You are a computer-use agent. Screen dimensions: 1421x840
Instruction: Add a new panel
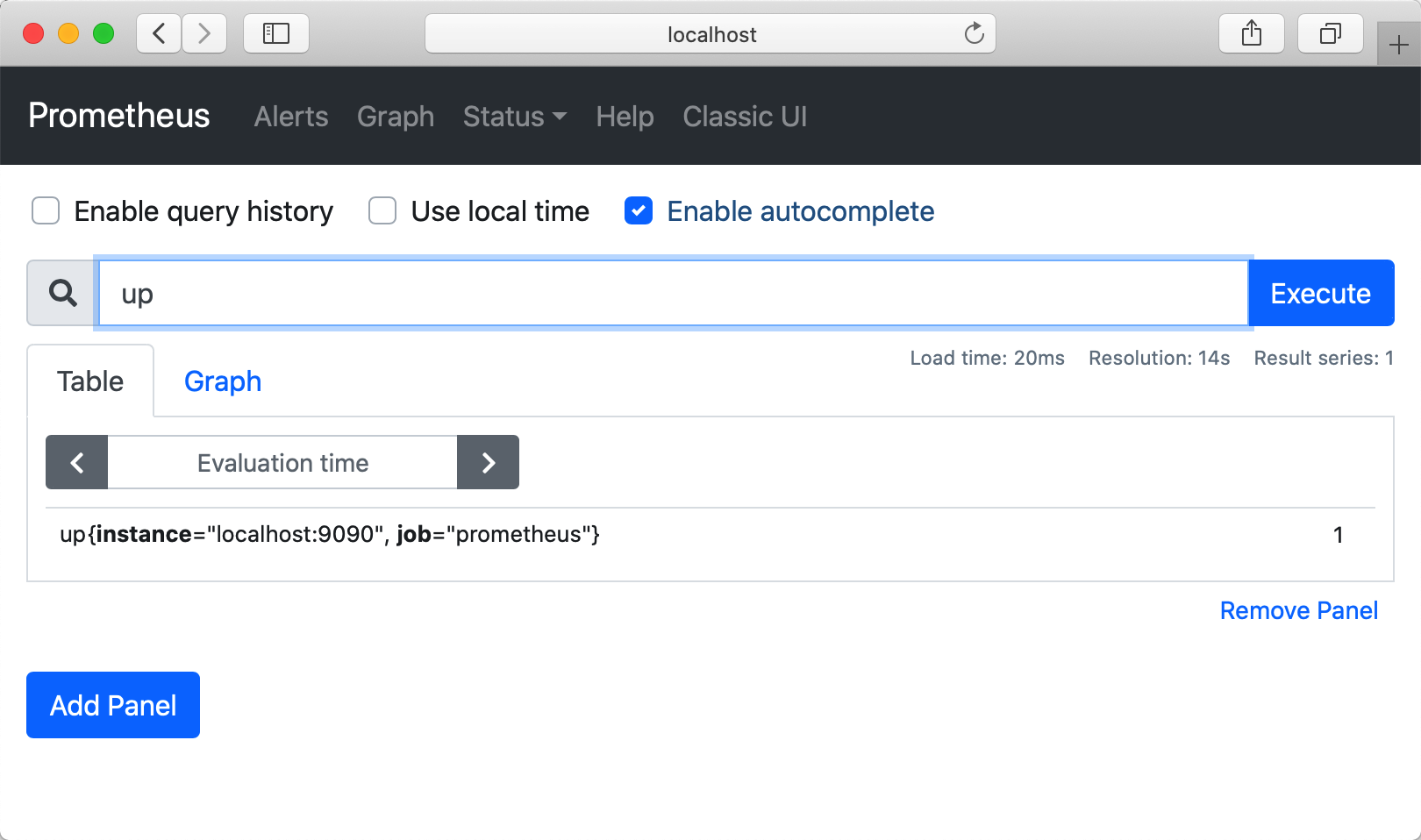coord(113,705)
